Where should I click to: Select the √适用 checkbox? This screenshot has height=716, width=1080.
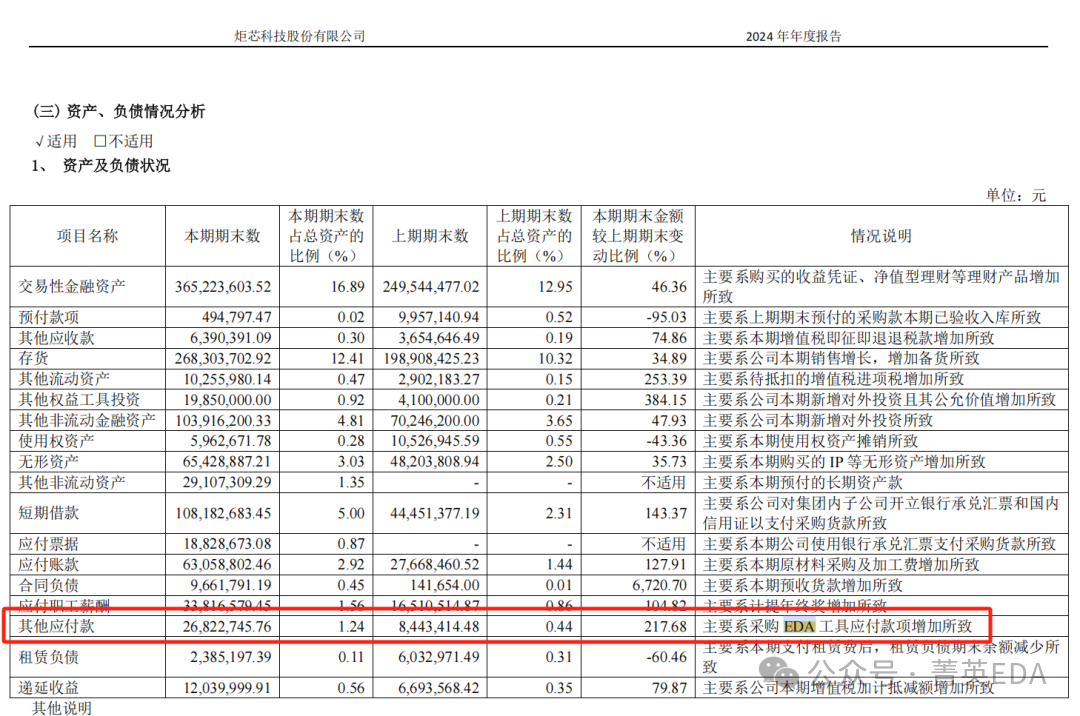pyautogui.click(x=56, y=140)
